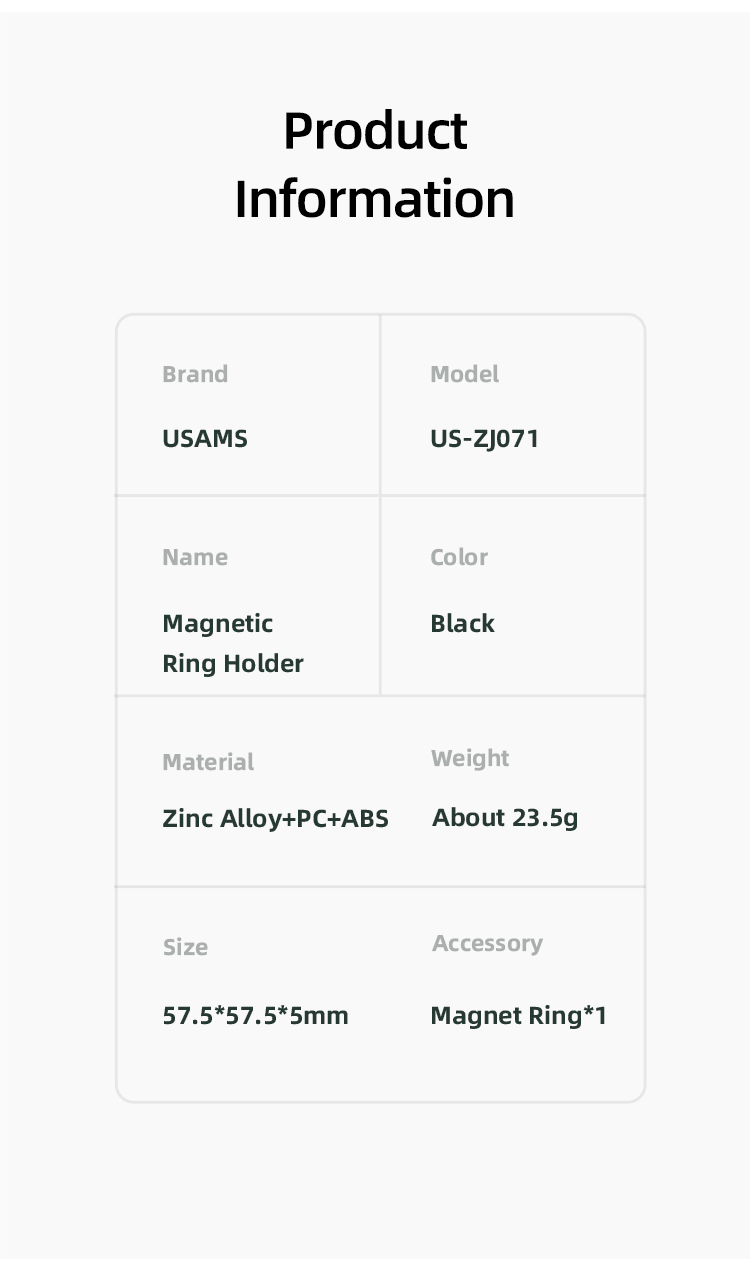The width and height of the screenshot is (750, 1261).
Task: Click the Zinc Alloy+PC+ABS text
Action: click(275, 818)
